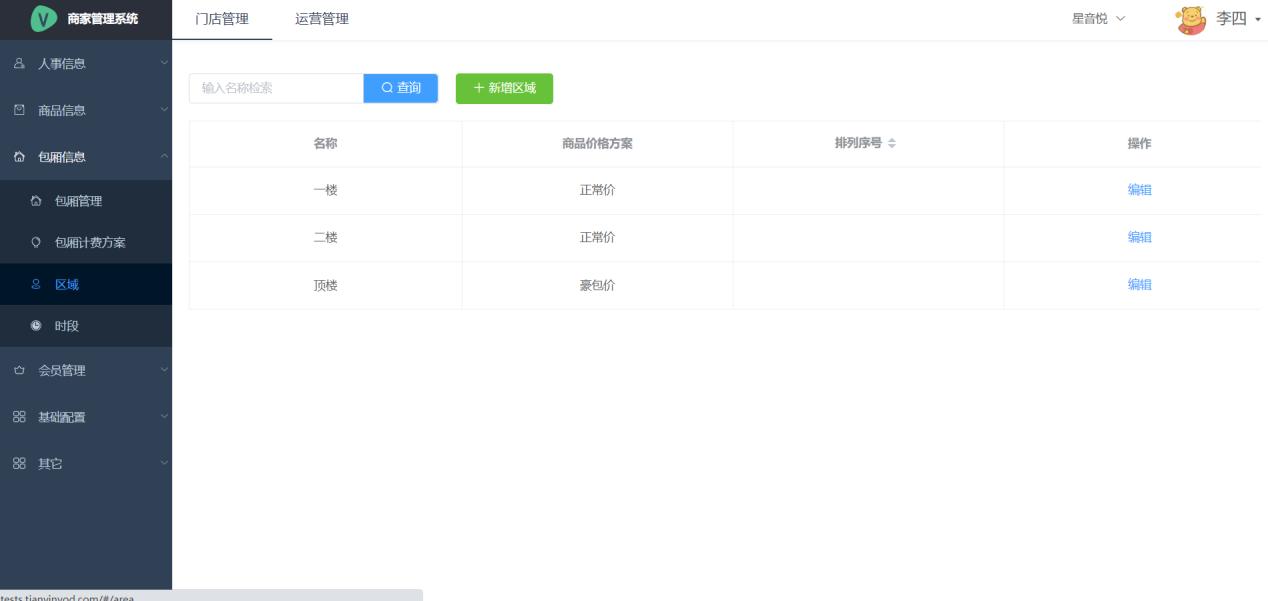Click the 包厢信息 house icon
The width and height of the screenshot is (1268, 601).
coord(19,157)
